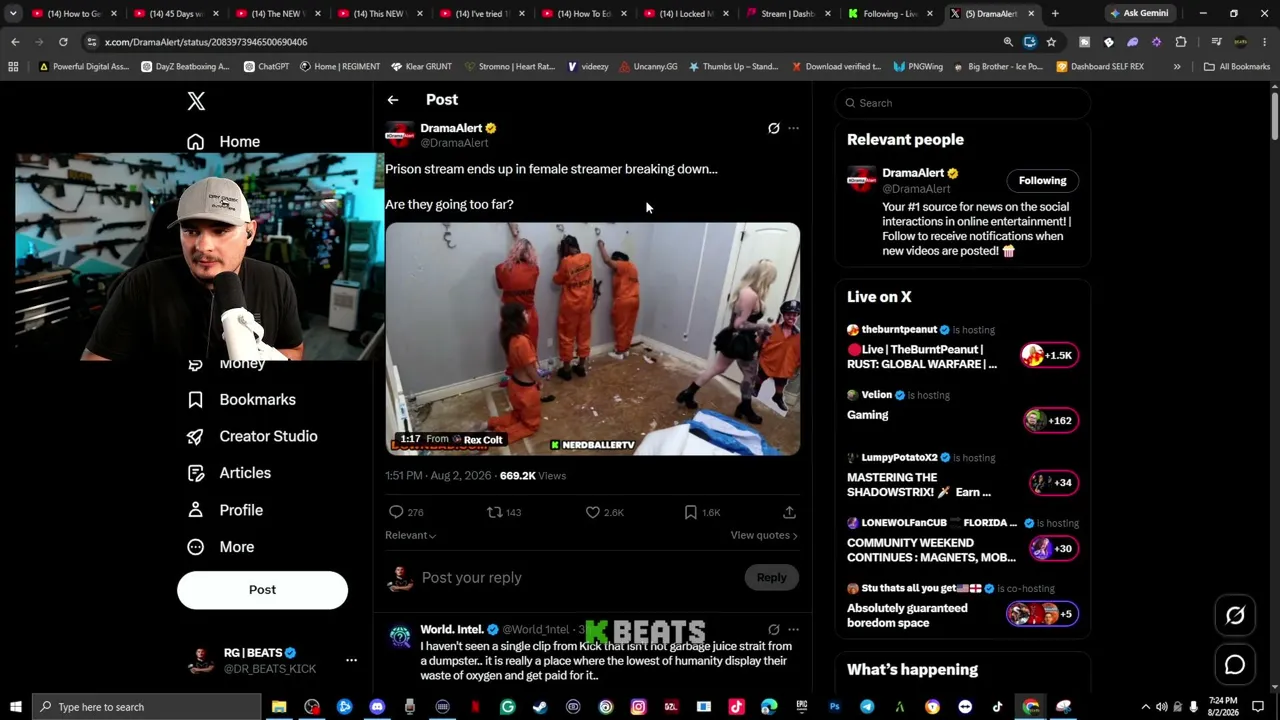Open account menu dots beside RG | BEATS
Viewport: 1280px width, 720px height.
tap(351, 660)
